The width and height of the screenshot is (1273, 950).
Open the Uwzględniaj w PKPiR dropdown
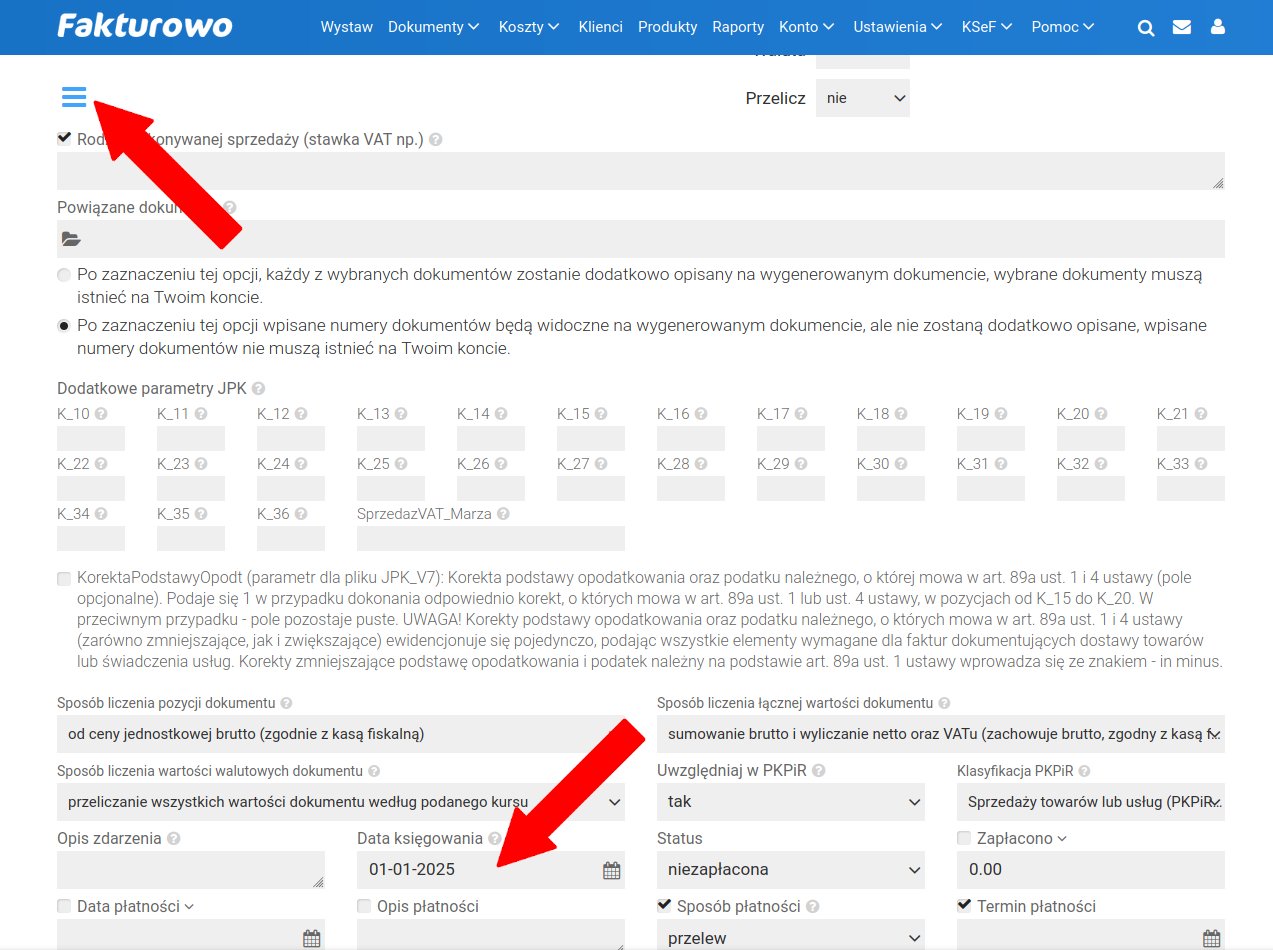coord(790,802)
